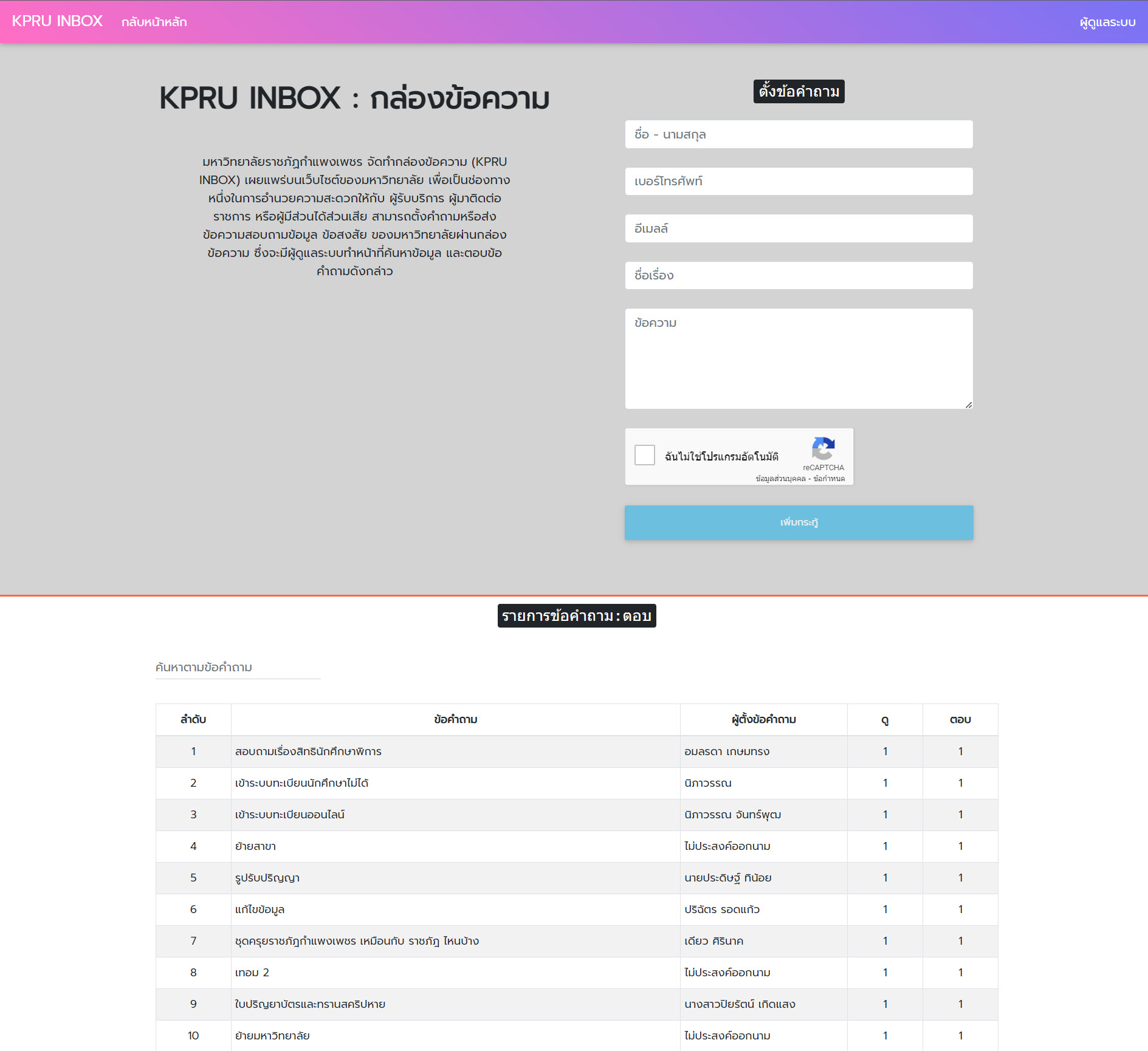Viewport: 1148px width, 1051px height.
Task: Click asker name เดียว ศิรินาค
Action: pos(713,941)
